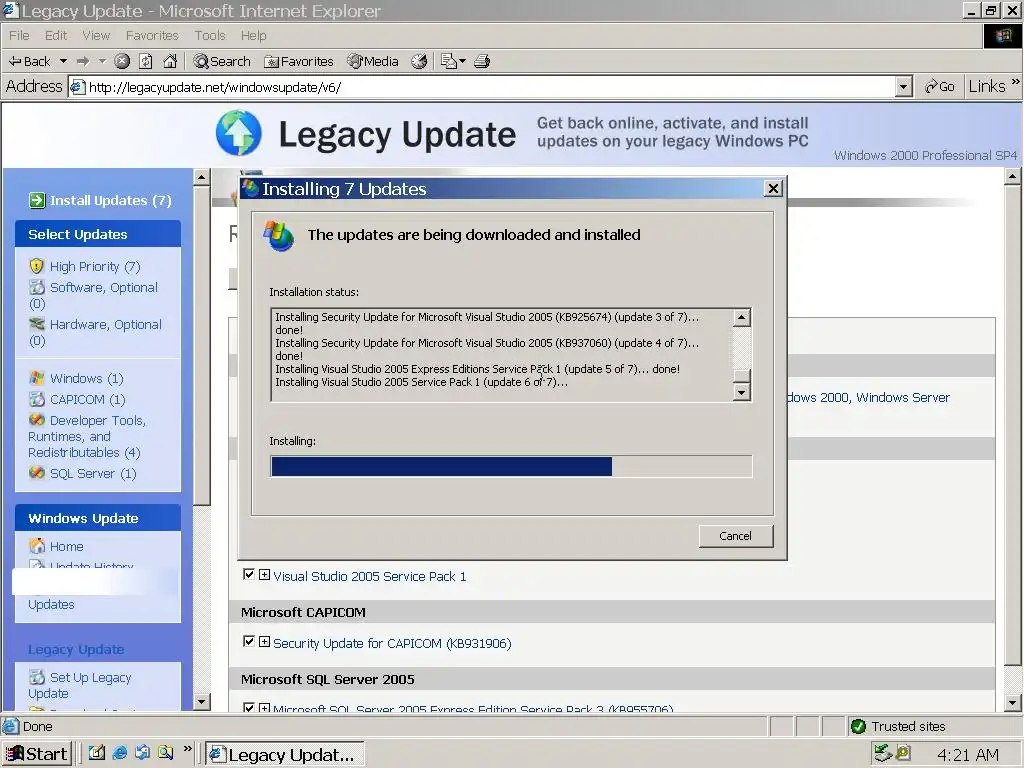Open the Favorites toolbar button

click(298, 61)
